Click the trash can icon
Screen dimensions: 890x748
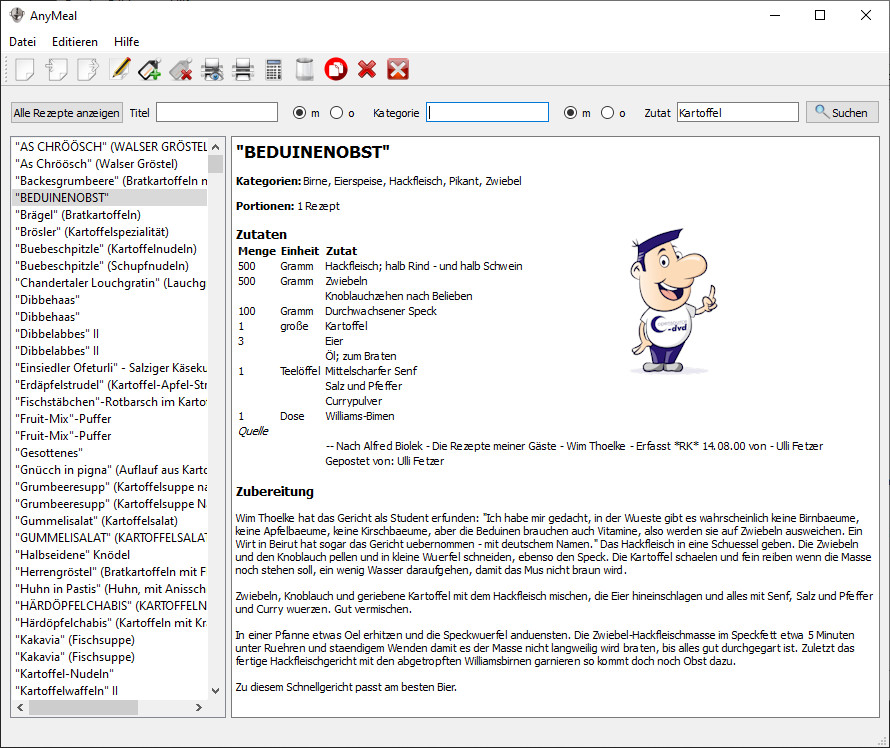click(x=305, y=69)
